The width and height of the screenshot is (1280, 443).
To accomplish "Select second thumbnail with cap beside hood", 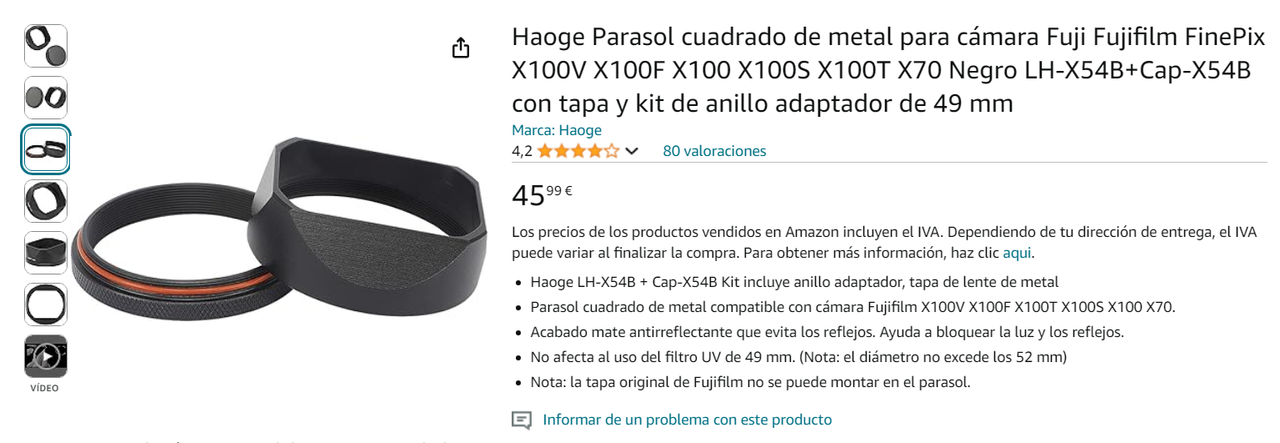I will click(x=46, y=98).
